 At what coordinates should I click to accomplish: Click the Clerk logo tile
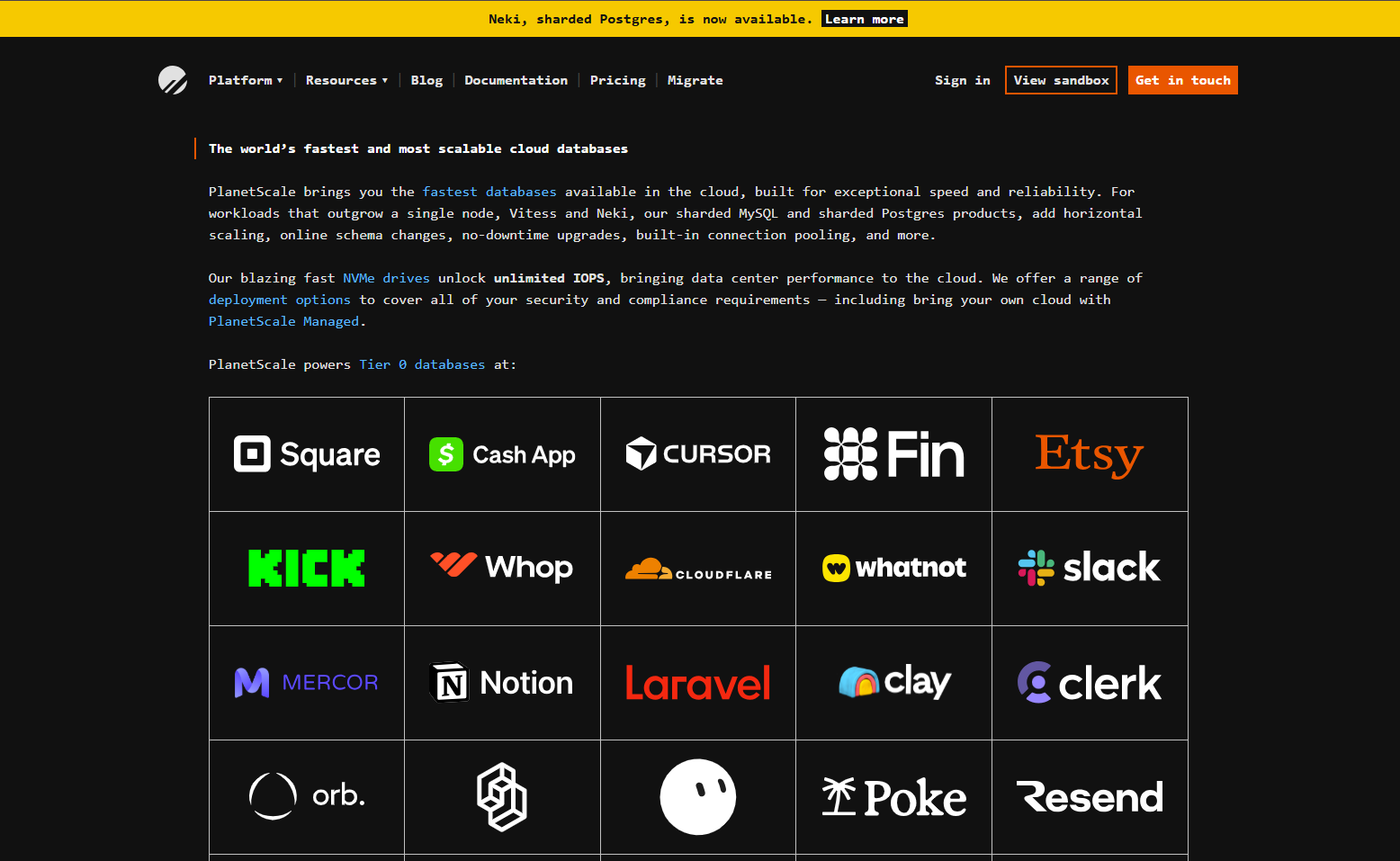click(x=1090, y=683)
